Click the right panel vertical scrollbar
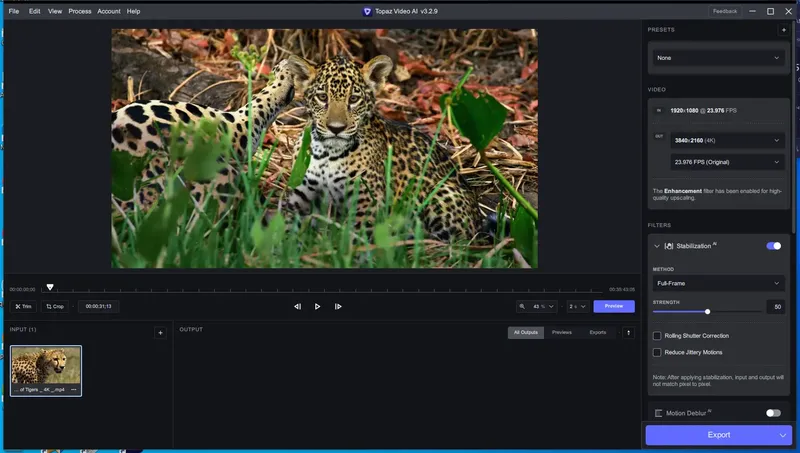The image size is (800, 453). point(793,128)
